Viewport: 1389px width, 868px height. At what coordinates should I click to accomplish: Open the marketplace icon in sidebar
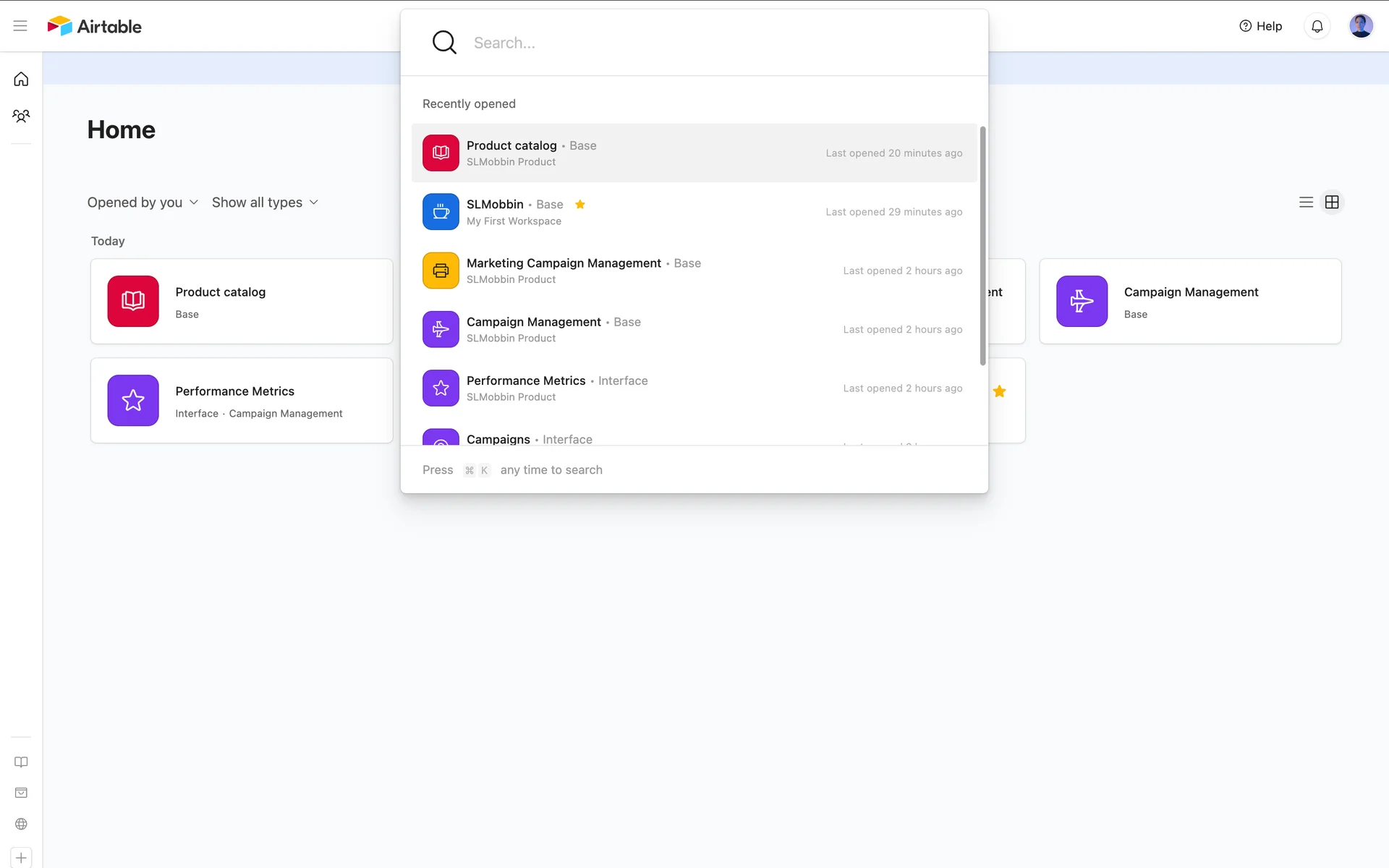(21, 793)
